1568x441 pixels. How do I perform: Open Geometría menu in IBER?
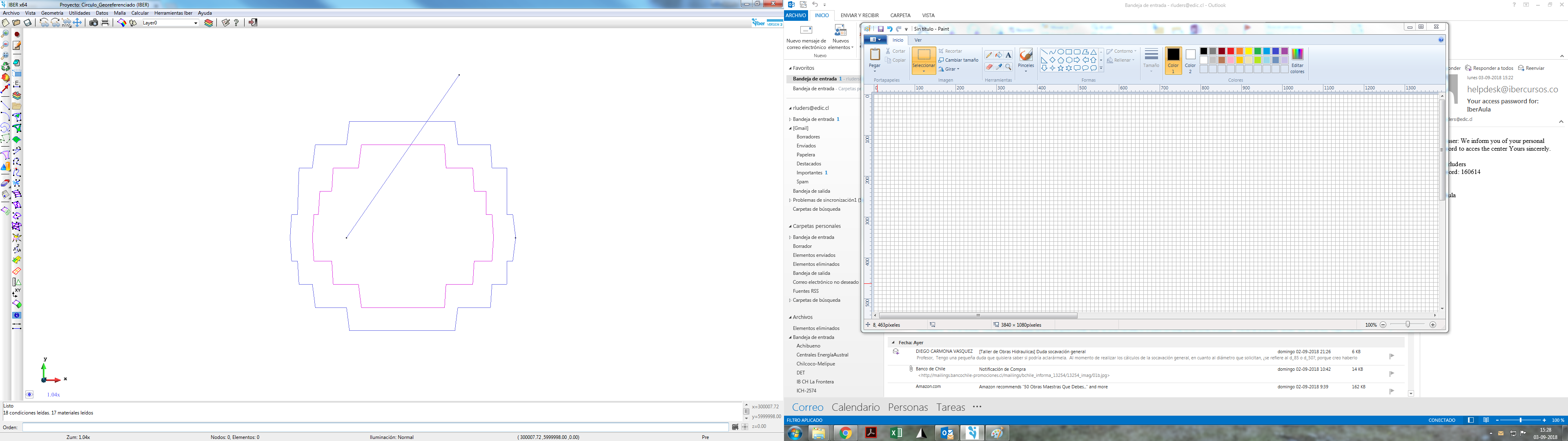[x=52, y=13]
